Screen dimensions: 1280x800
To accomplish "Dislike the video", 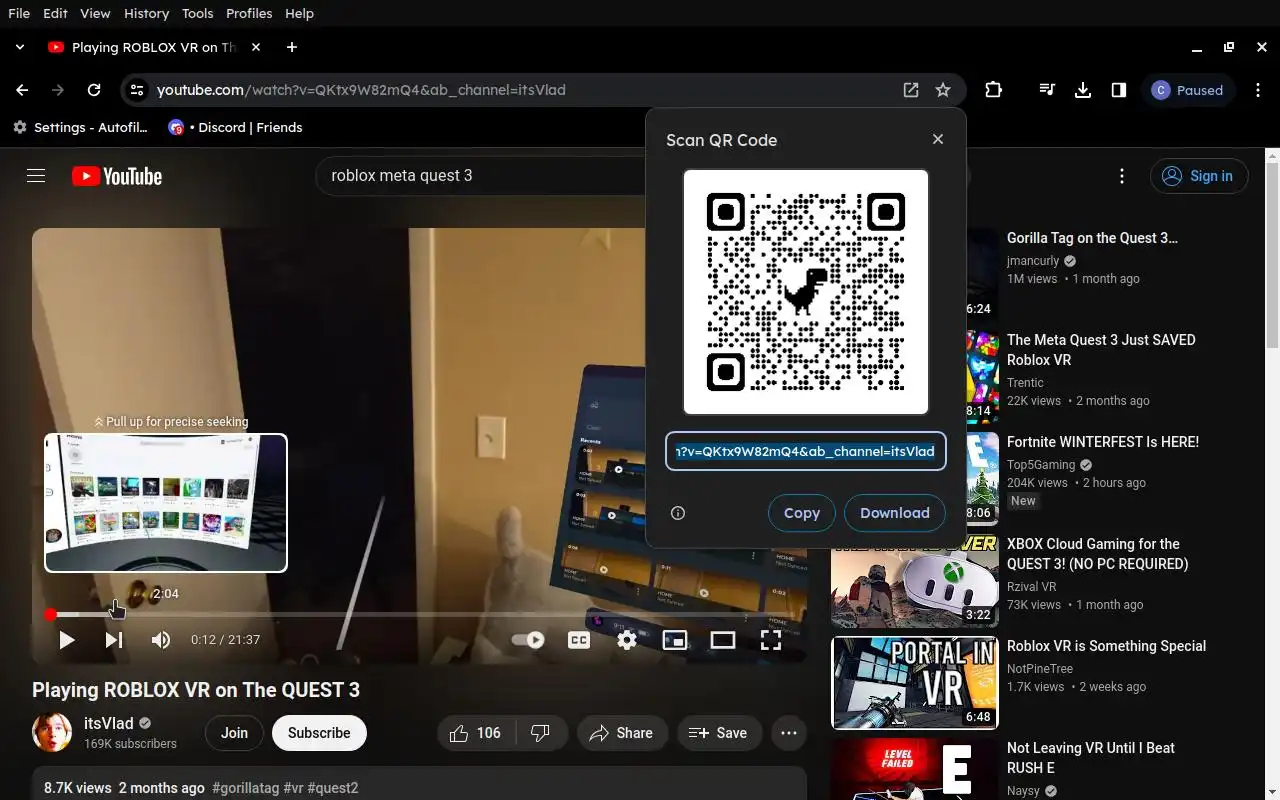I will click(541, 733).
